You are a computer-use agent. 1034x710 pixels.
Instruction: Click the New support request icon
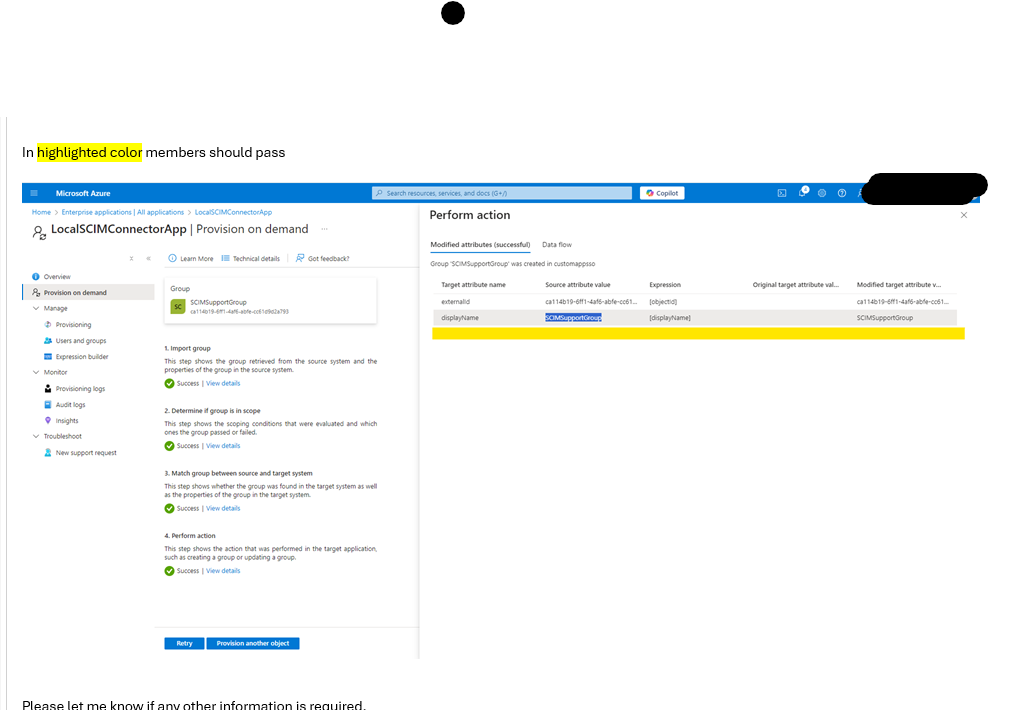47,452
